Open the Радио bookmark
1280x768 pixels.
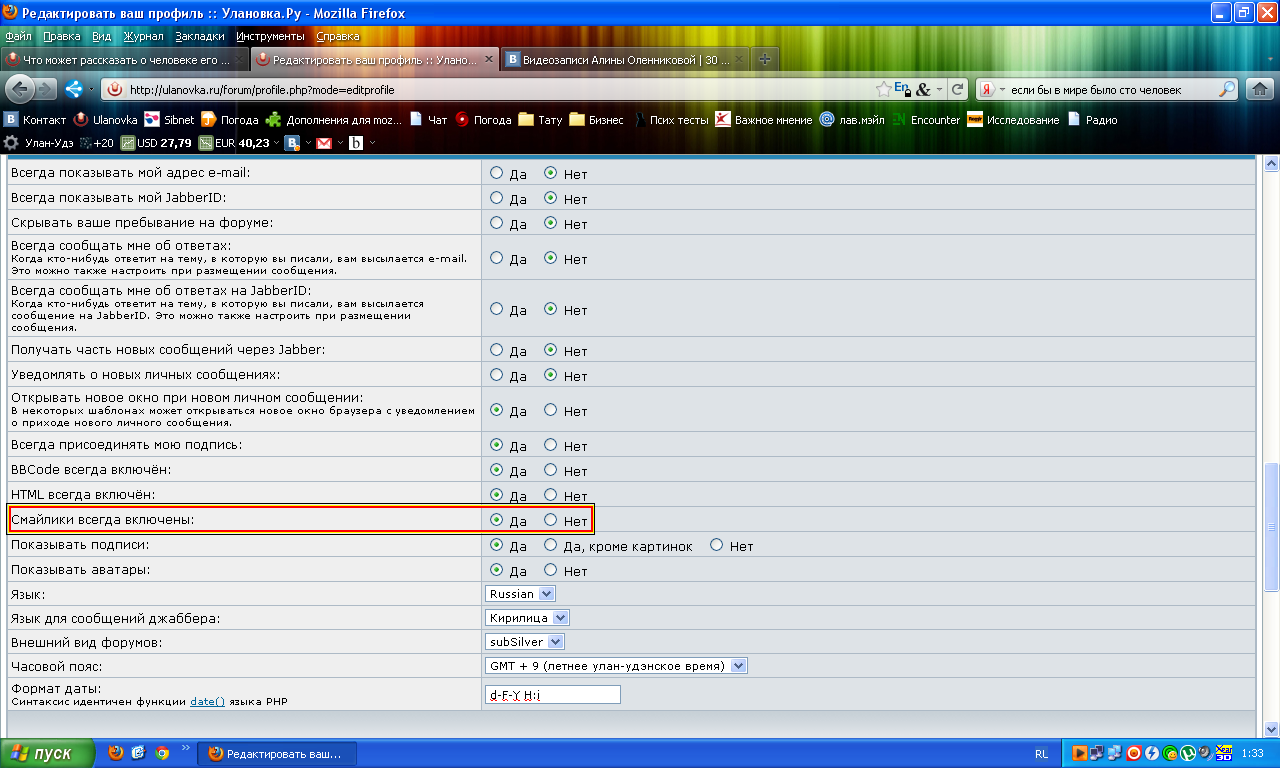(x=1093, y=120)
